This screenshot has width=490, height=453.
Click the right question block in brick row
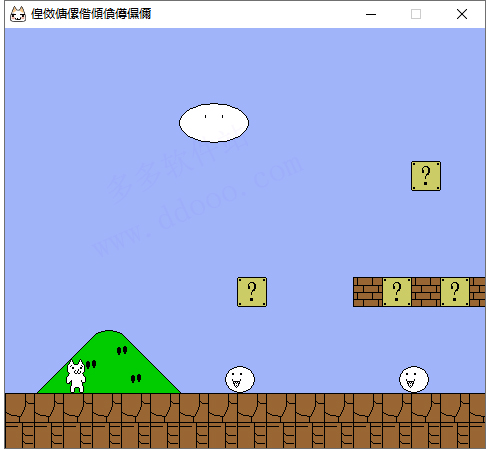pos(455,292)
